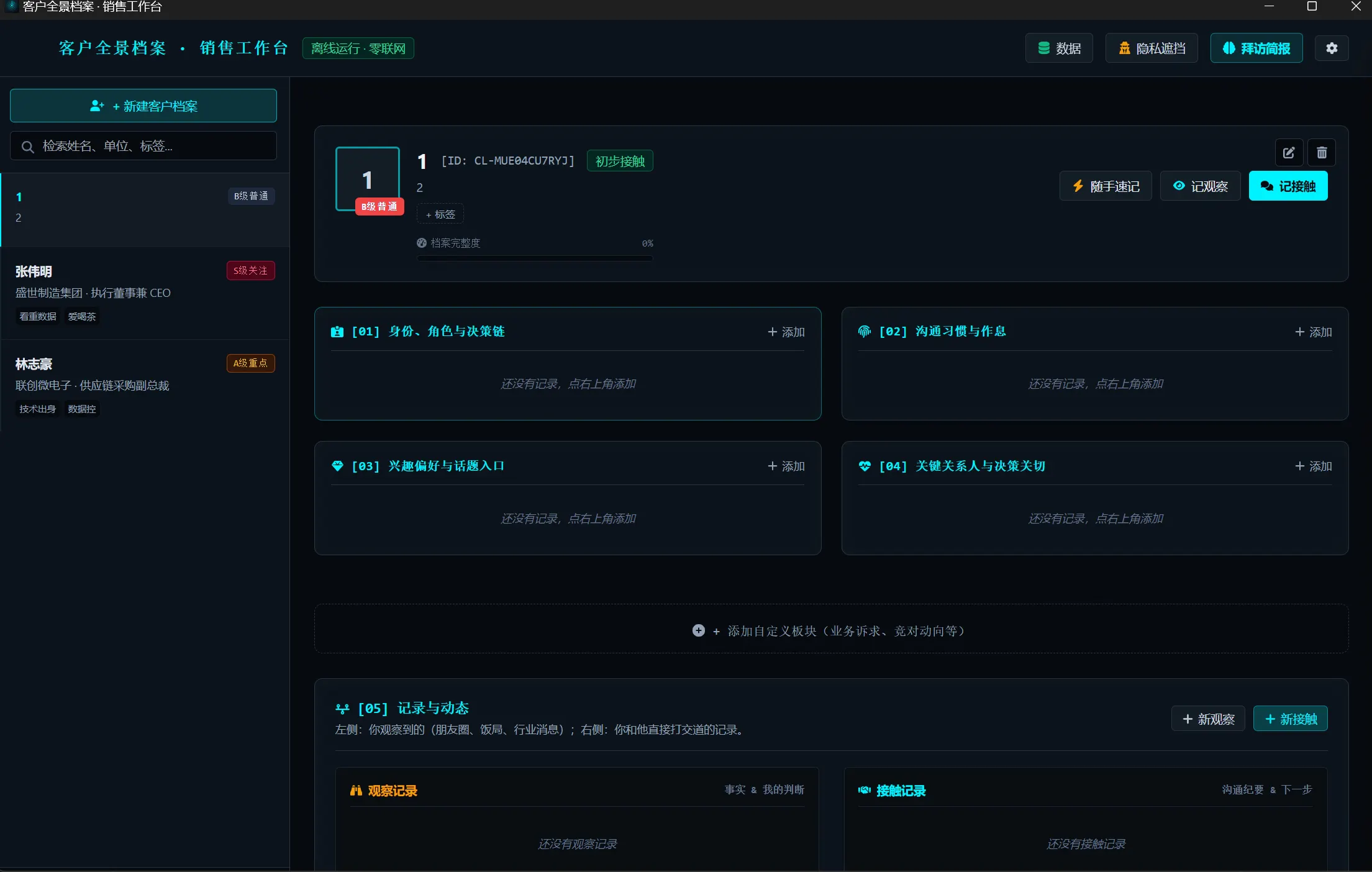1372x872 pixels.
Task: Edit profile with pencil icon
Action: 1289,153
